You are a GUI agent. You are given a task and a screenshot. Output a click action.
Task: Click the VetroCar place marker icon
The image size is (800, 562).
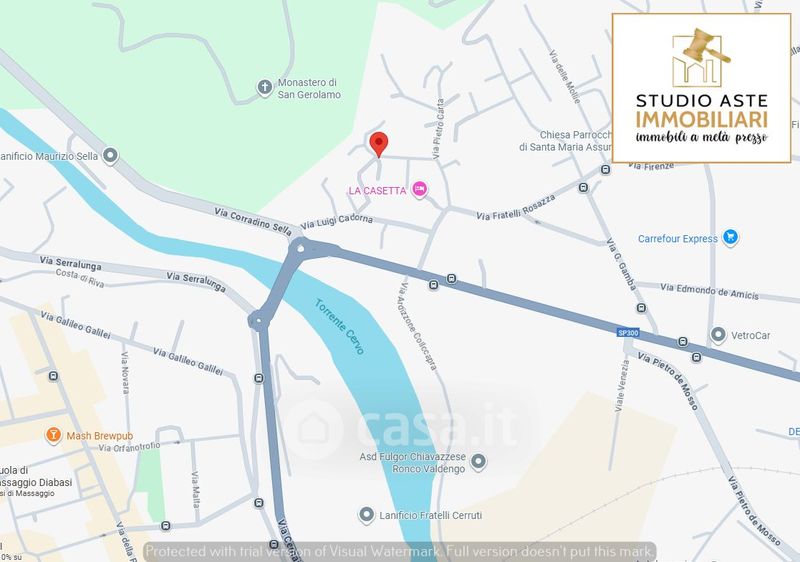[x=718, y=335]
